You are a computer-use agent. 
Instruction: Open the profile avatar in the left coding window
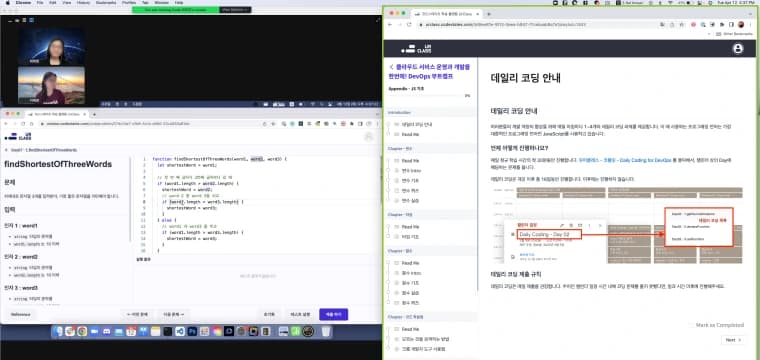370,137
